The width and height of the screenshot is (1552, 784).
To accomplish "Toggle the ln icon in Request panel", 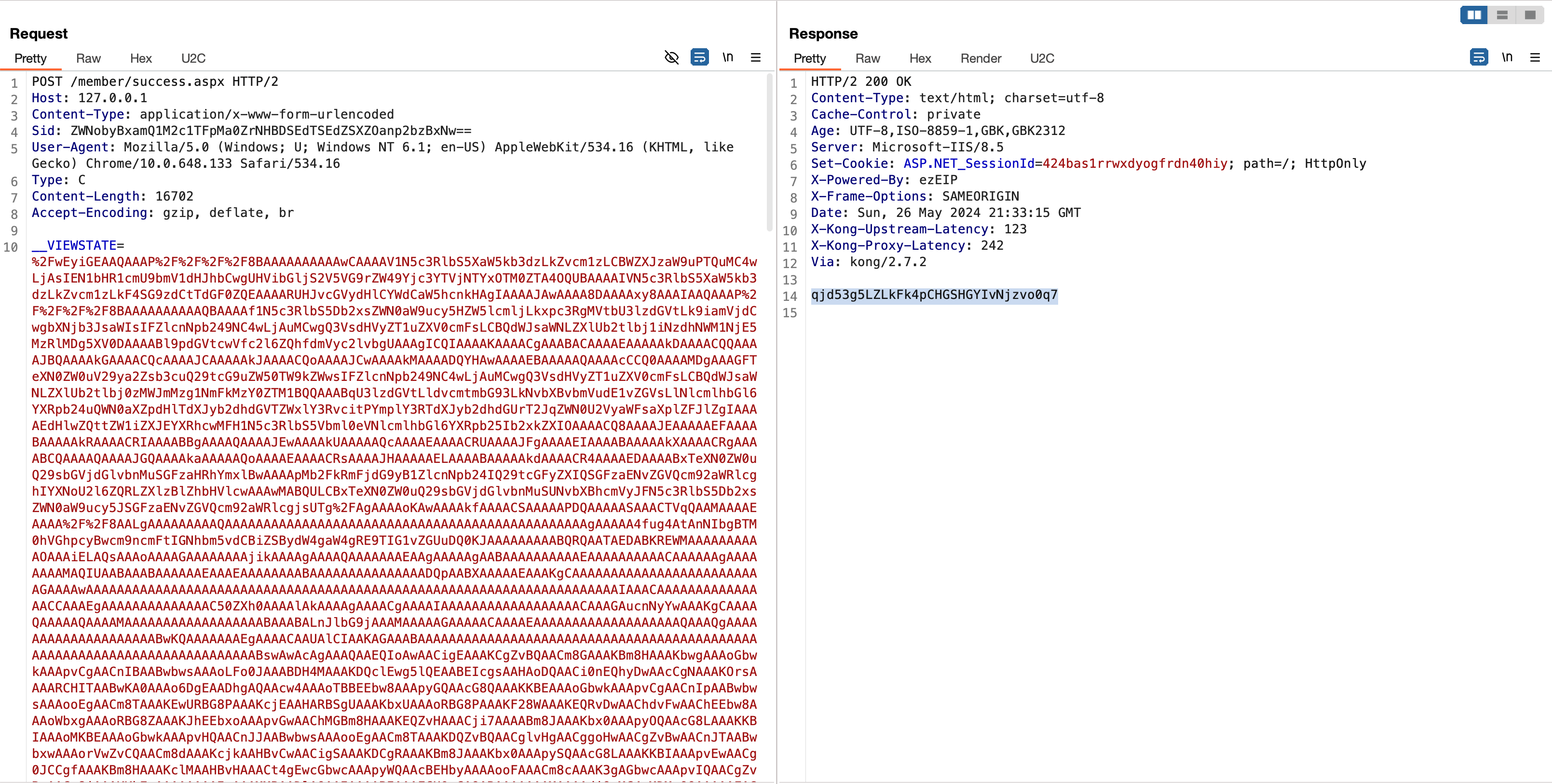I will pyautogui.click(x=728, y=57).
